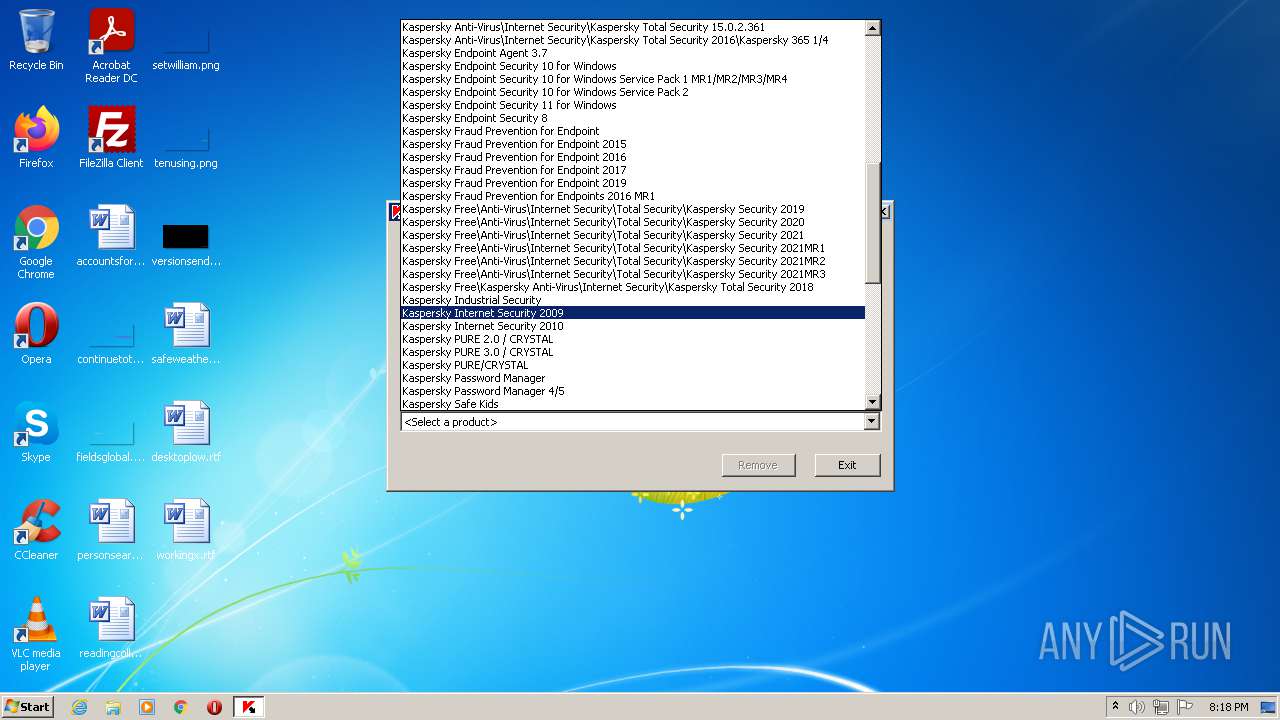Select workings.rtf document icon
The image size is (1280, 720).
186,530
